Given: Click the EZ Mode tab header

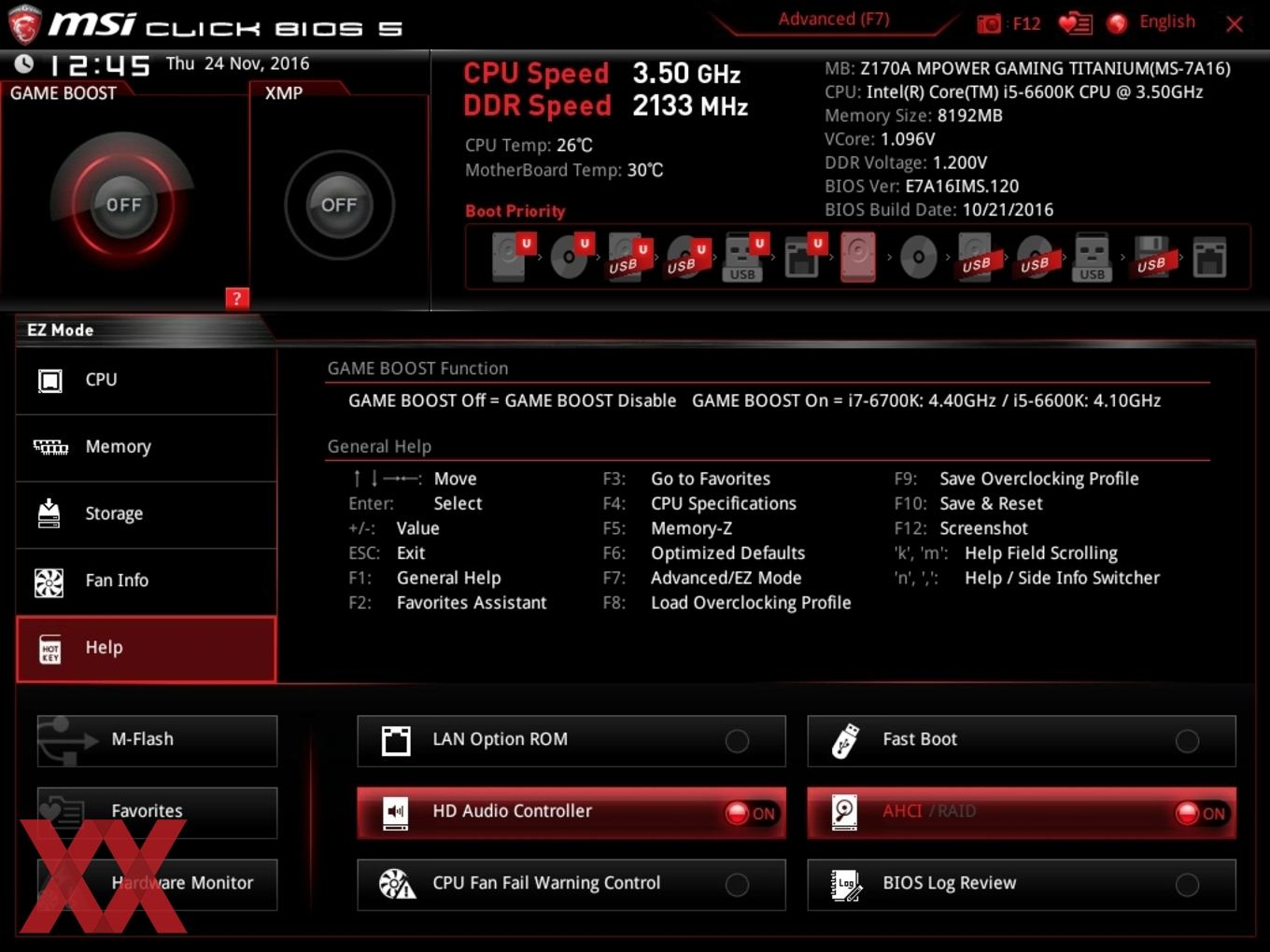Looking at the screenshot, I should (62, 329).
